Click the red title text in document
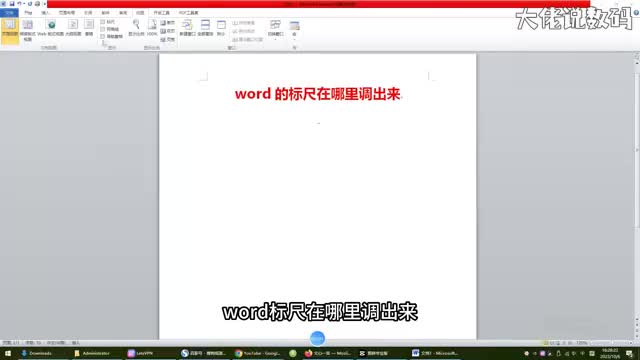 coord(318,94)
